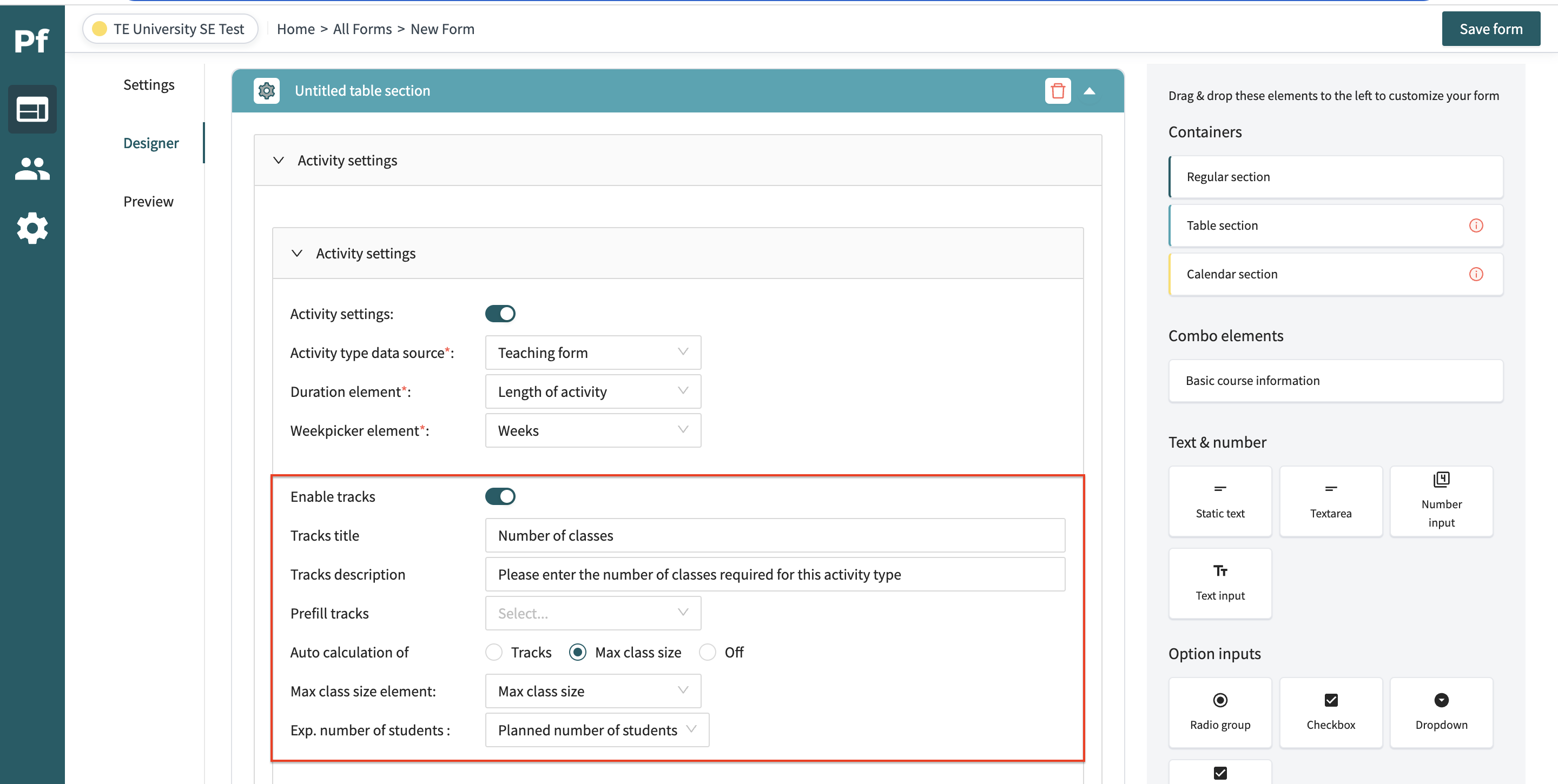The width and height of the screenshot is (1558, 784).
Task: Select the Off auto calculation radio
Action: click(707, 652)
